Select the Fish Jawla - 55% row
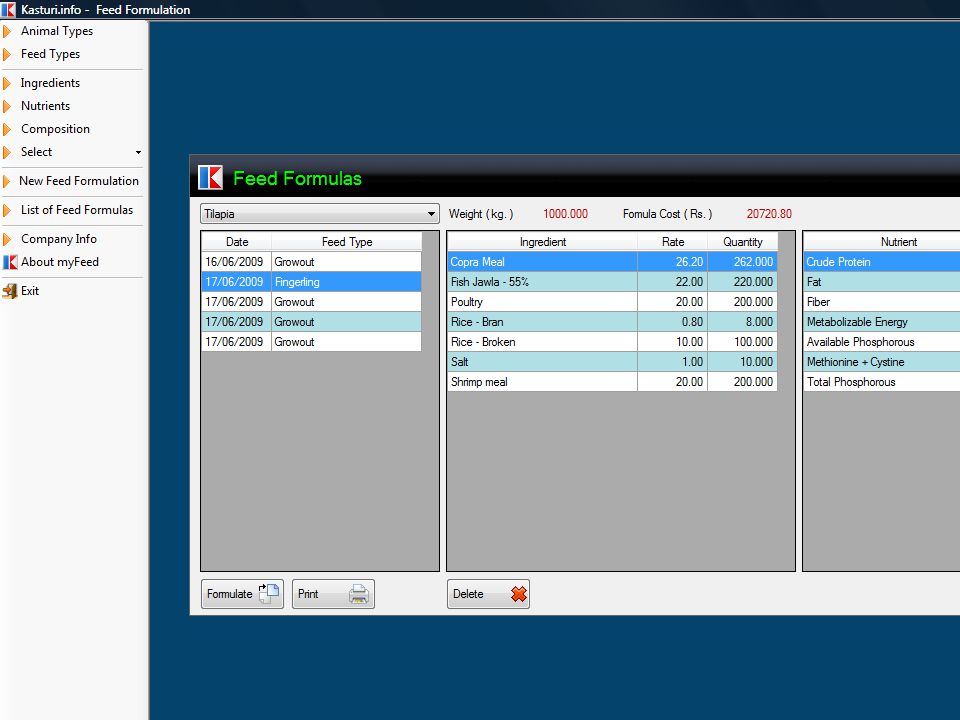 tap(612, 282)
